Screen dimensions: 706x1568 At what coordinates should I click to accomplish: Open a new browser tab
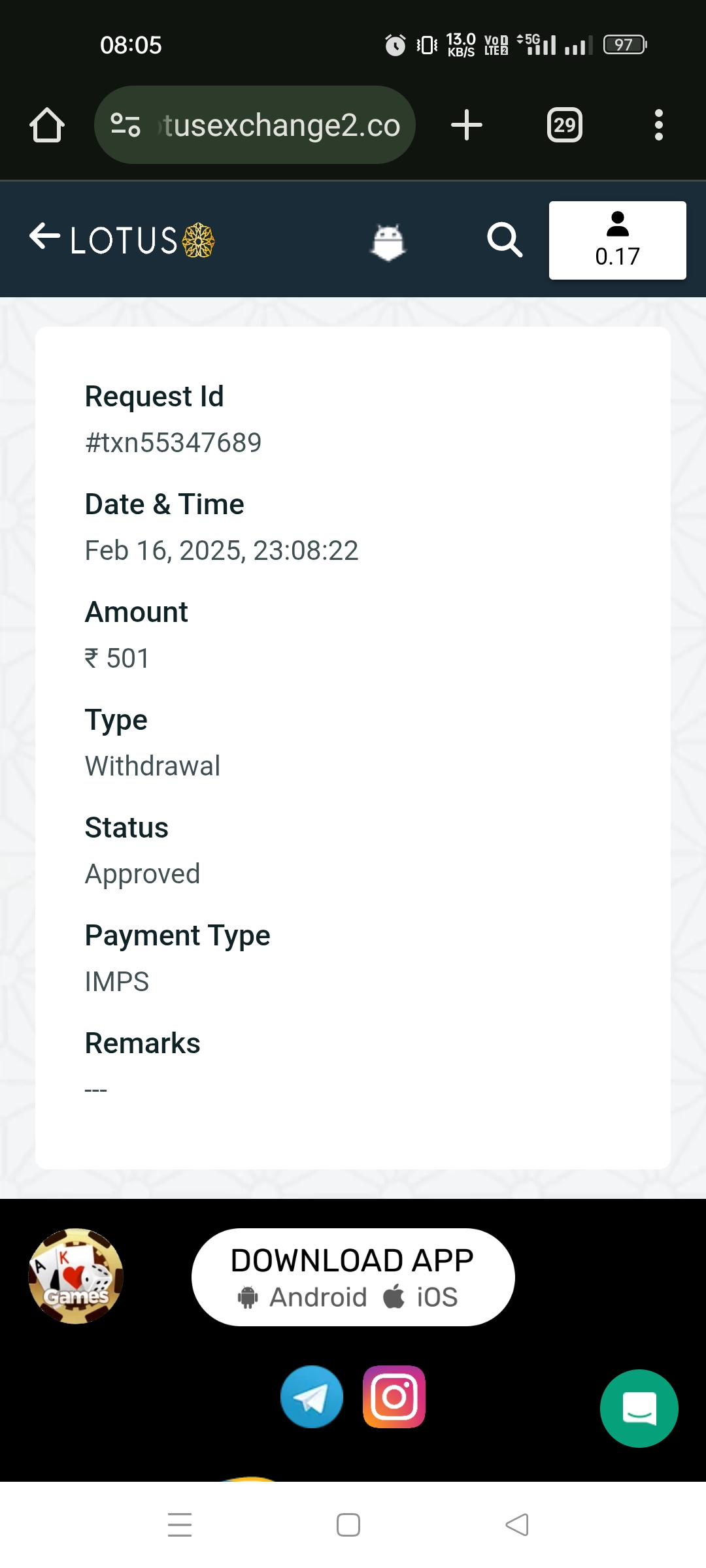point(467,125)
